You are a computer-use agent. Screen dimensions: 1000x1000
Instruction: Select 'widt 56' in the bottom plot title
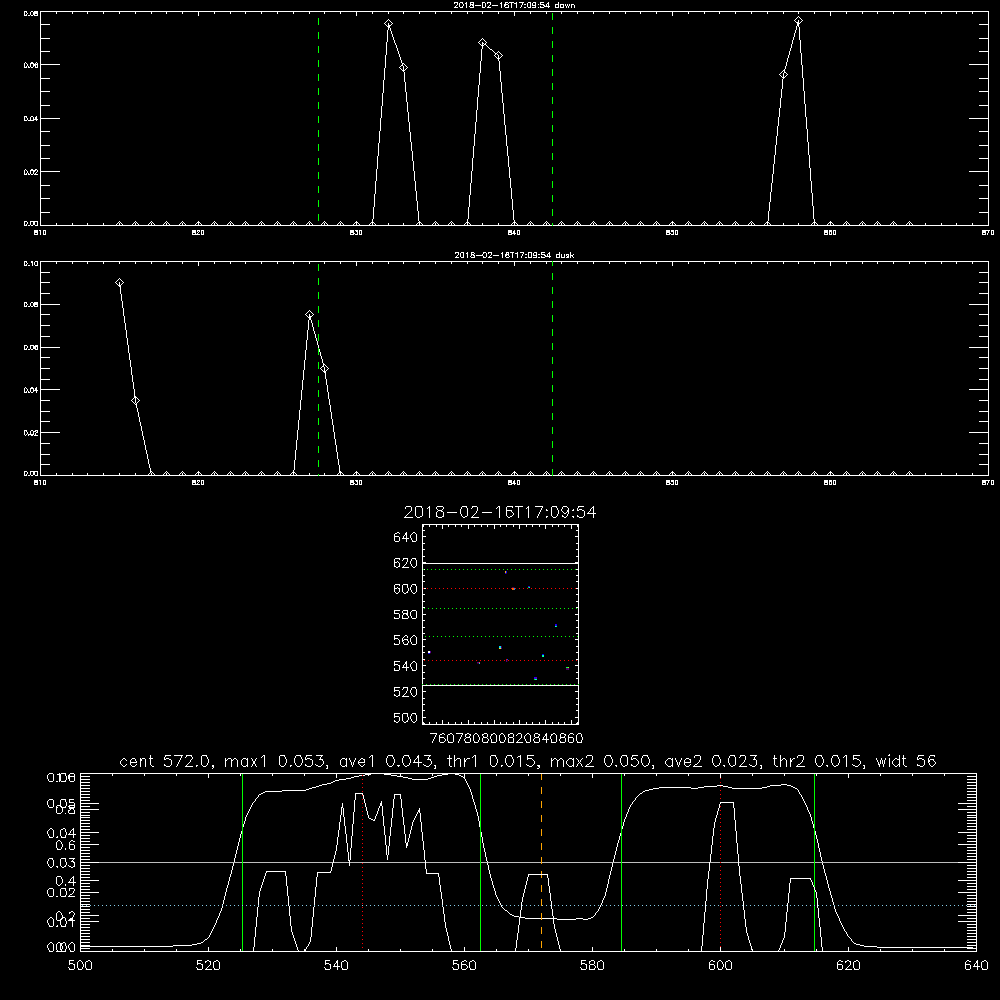coord(906,761)
